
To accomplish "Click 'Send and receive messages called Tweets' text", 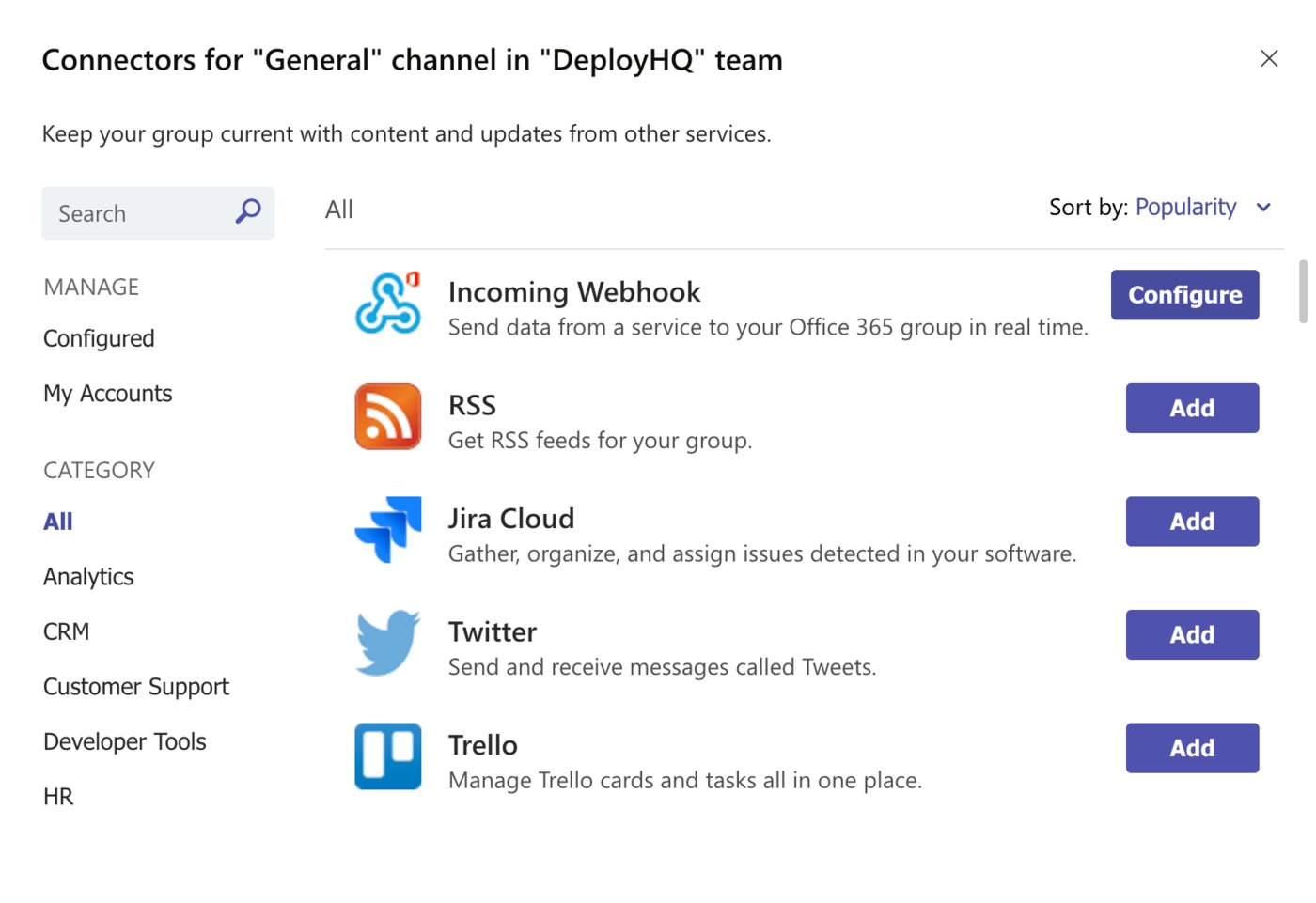I will pyautogui.click(x=663, y=667).
